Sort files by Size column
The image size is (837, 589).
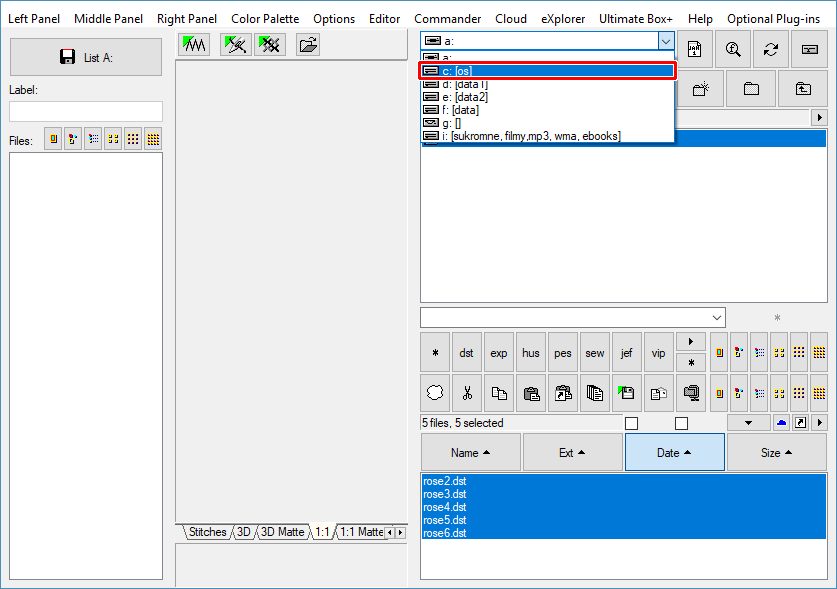(x=777, y=453)
